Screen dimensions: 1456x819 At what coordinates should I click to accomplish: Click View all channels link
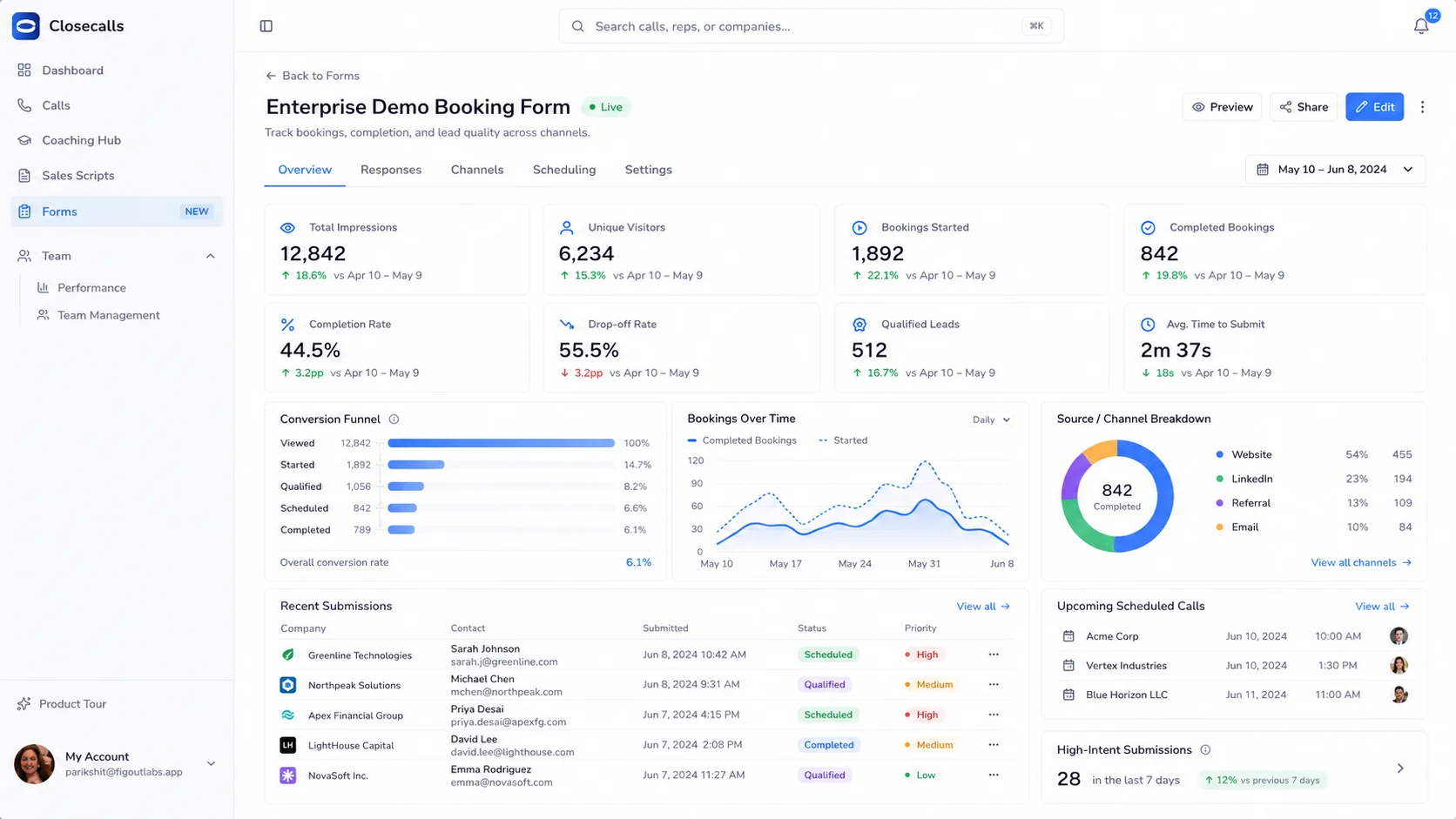1361,562
